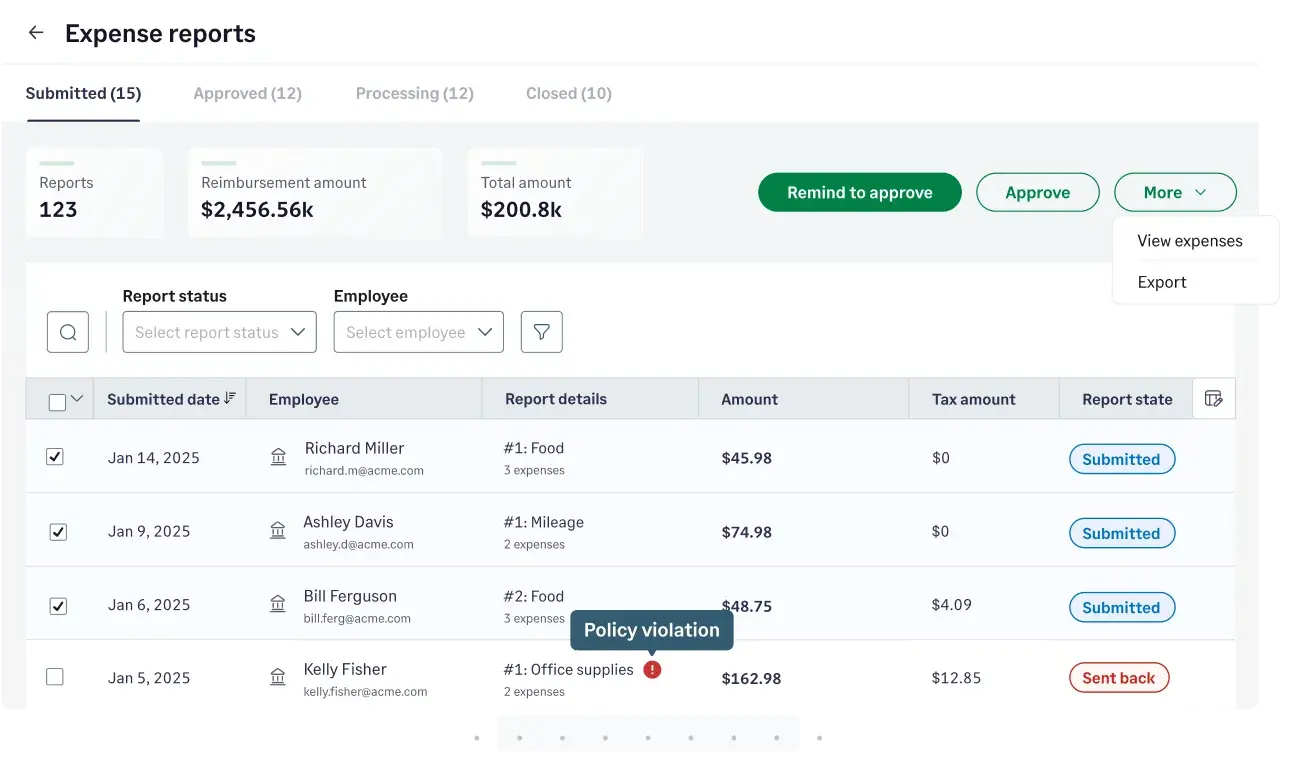
Task: Select Export from the More menu
Action: click(1162, 282)
